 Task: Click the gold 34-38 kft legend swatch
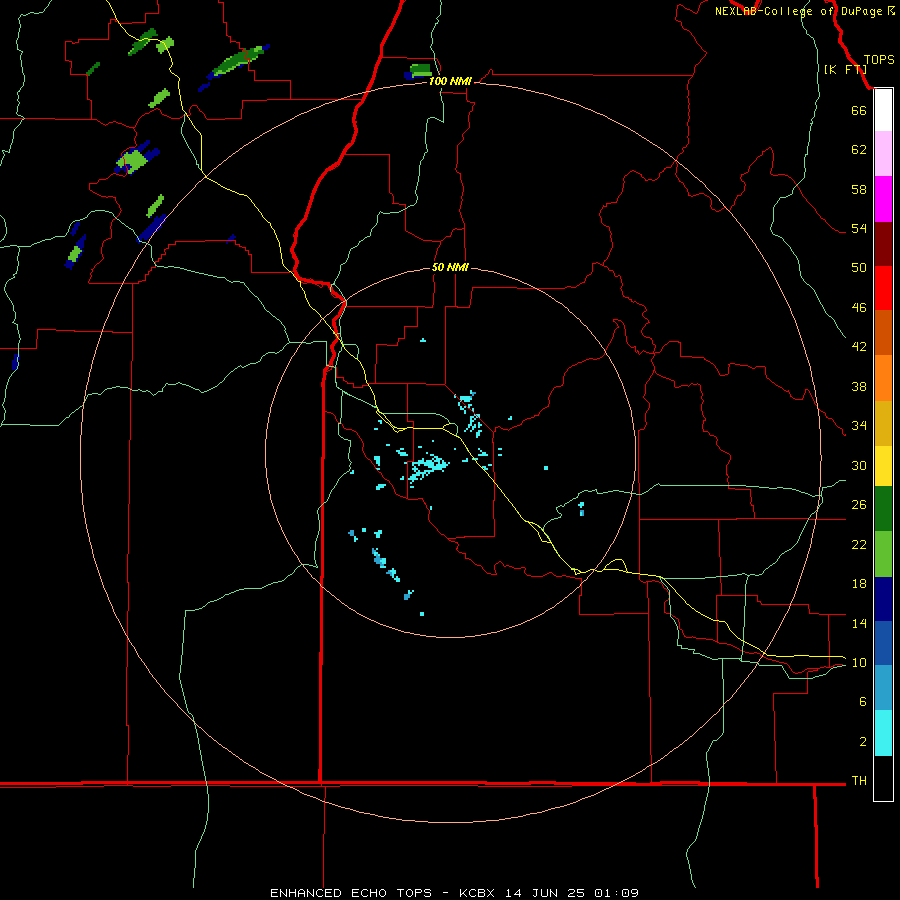pos(883,424)
